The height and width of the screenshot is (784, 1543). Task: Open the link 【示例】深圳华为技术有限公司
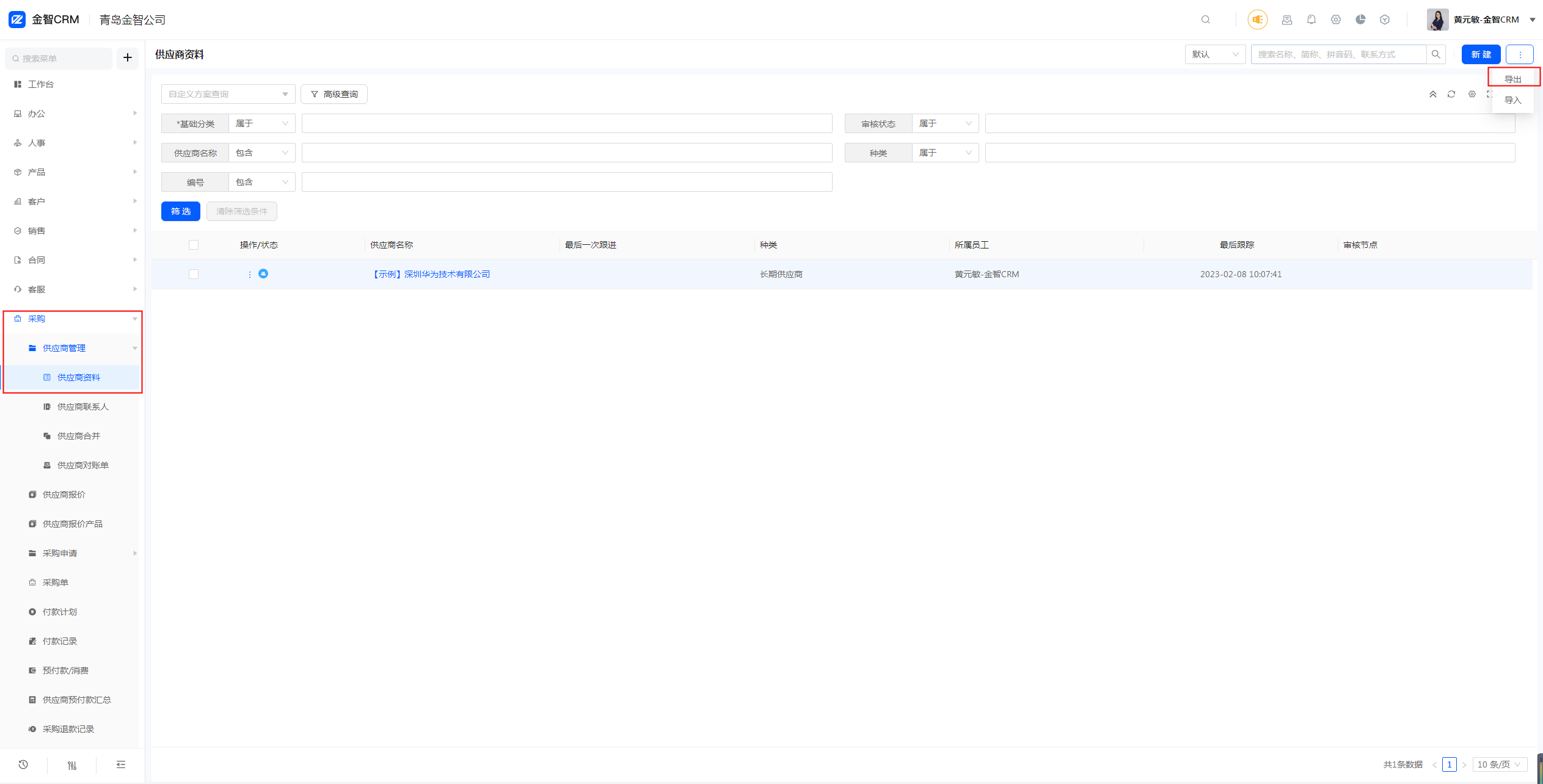click(431, 274)
